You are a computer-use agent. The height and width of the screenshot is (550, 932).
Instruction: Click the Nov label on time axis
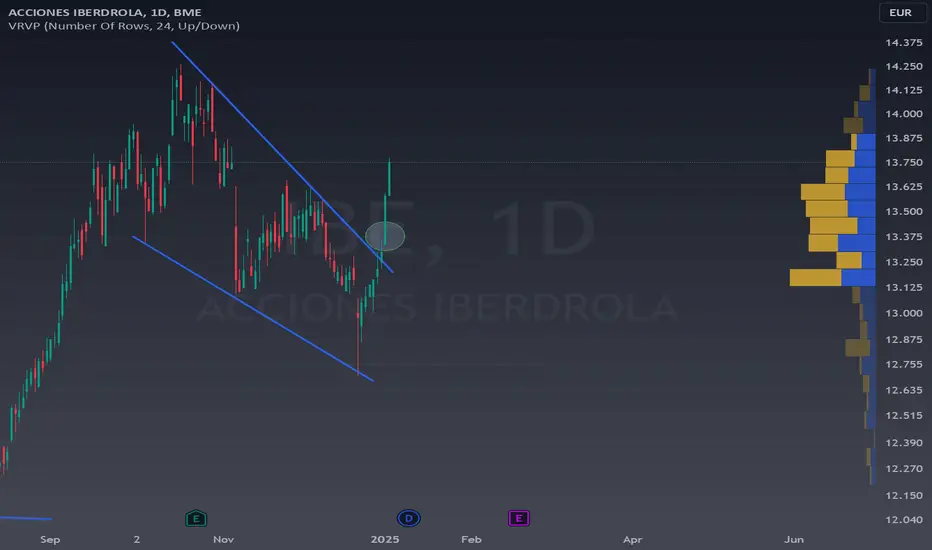point(223,539)
